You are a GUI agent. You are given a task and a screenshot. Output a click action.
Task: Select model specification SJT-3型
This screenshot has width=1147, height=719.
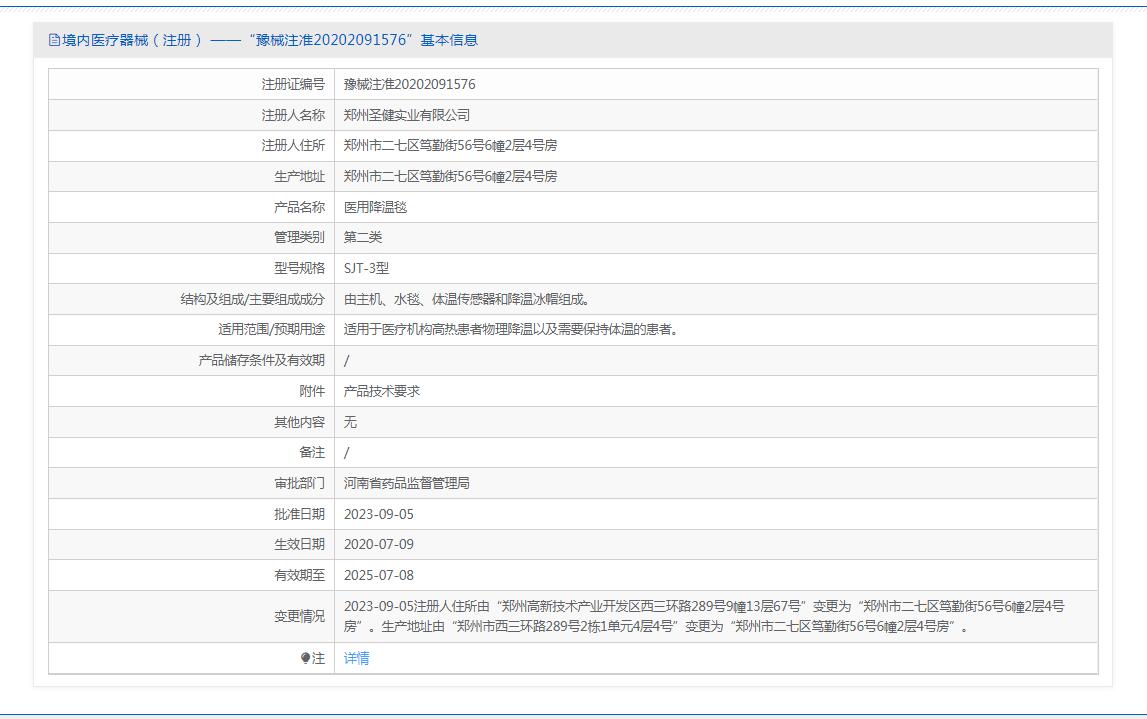pyautogui.click(x=366, y=268)
